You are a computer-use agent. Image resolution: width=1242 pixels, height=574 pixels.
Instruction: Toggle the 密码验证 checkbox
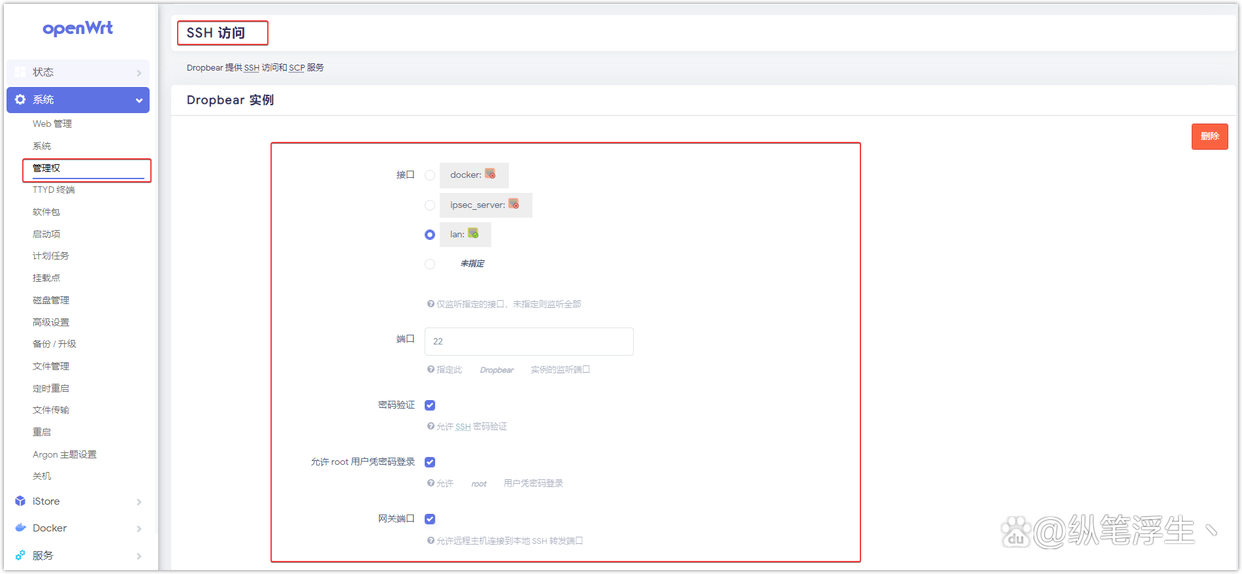(430, 405)
